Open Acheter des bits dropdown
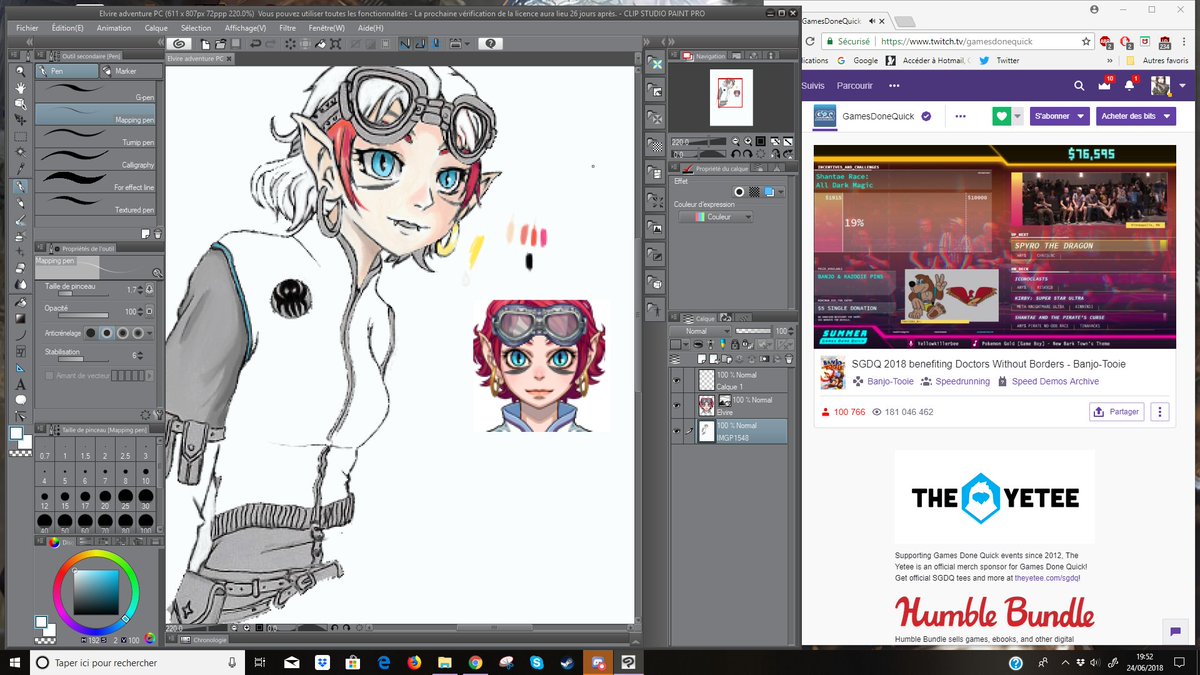1200x675 pixels. pos(1135,116)
